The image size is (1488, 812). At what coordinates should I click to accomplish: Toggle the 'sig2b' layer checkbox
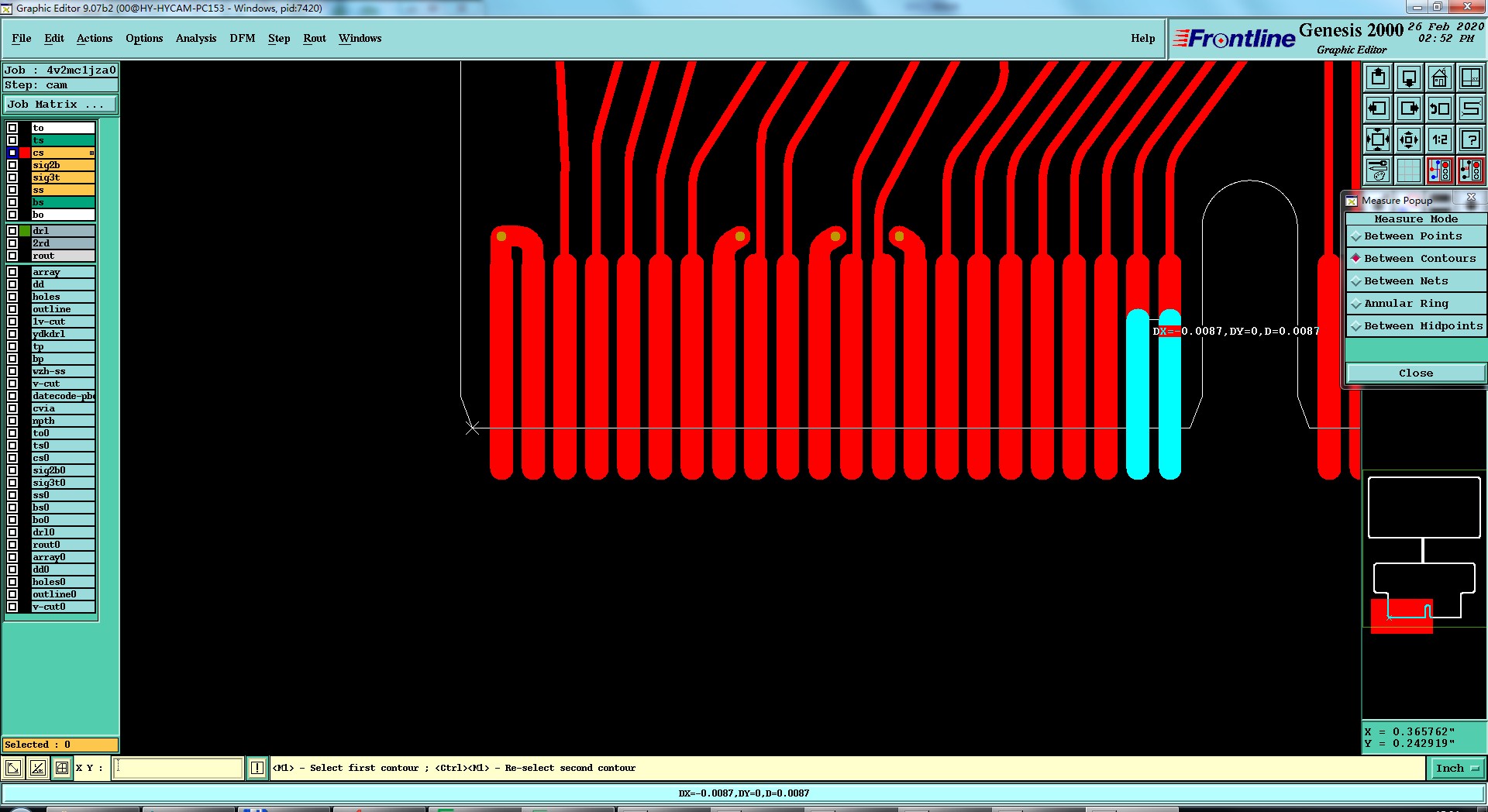(x=12, y=165)
